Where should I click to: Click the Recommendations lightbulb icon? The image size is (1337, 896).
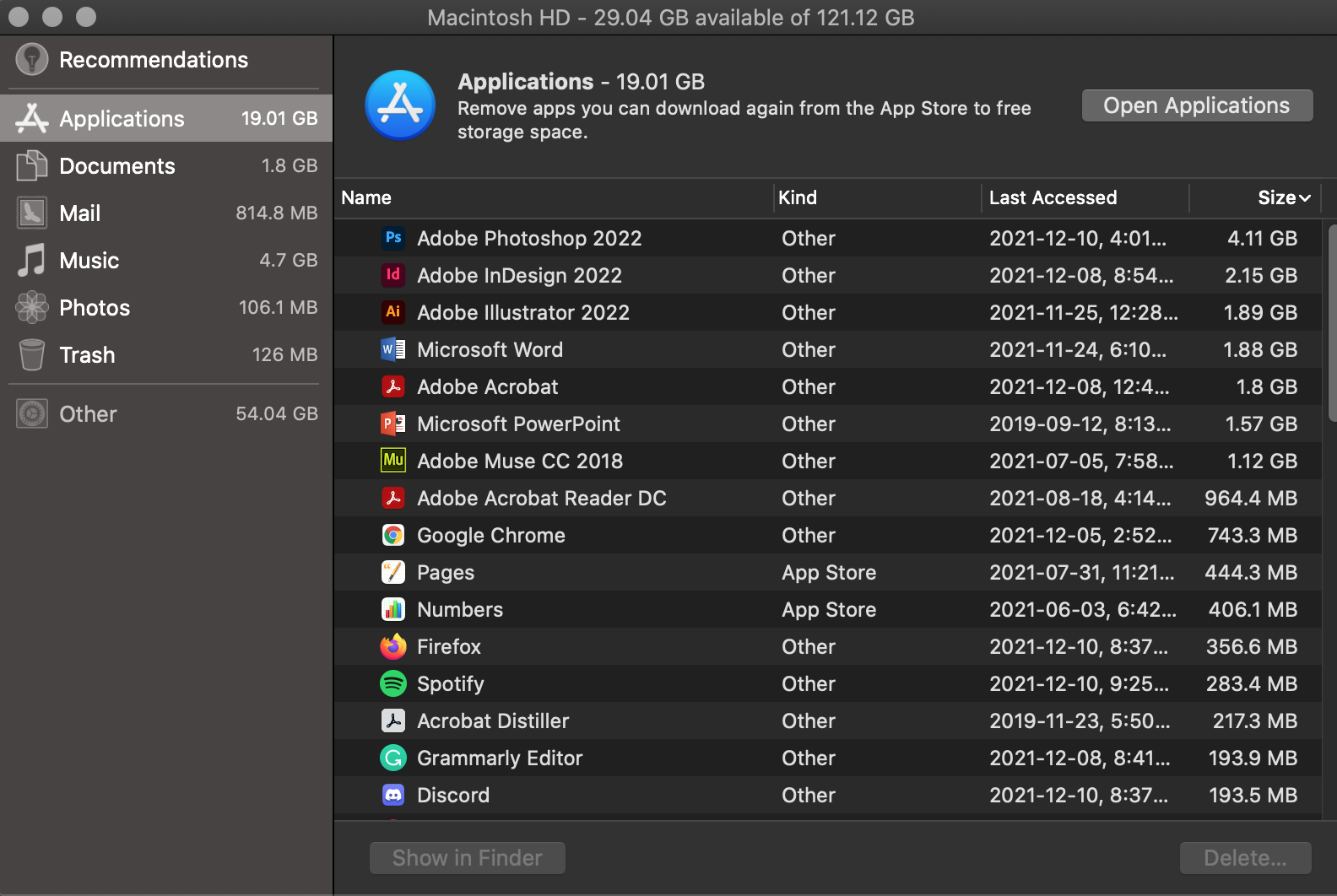pos(32,59)
